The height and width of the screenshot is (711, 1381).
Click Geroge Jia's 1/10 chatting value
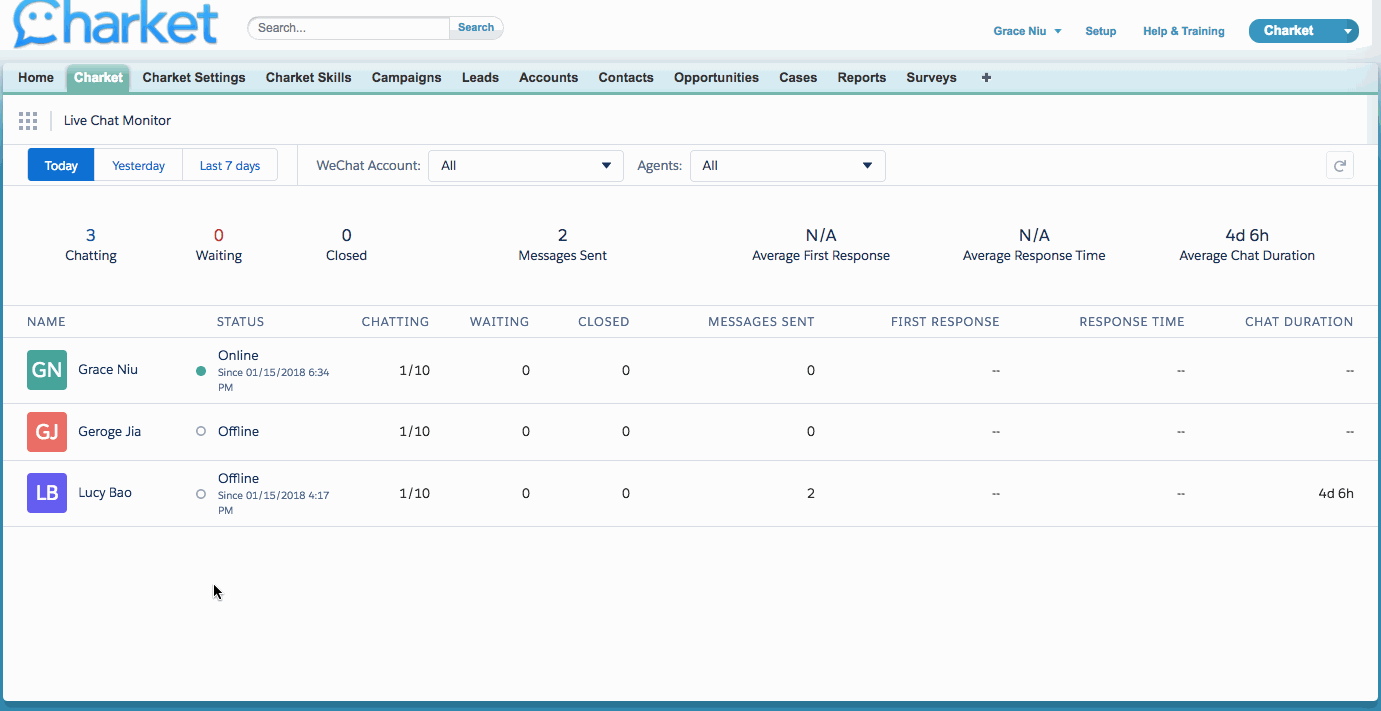[414, 432]
